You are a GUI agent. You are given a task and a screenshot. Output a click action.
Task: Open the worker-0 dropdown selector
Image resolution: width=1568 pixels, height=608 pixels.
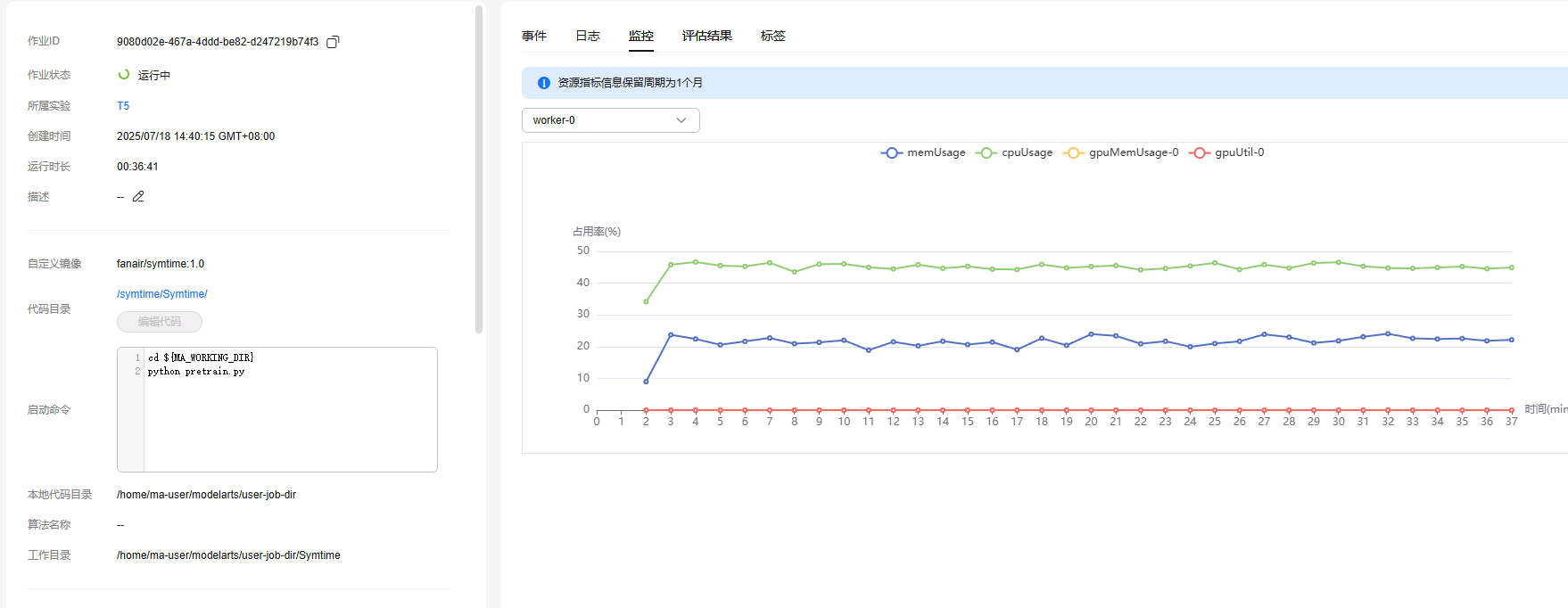[x=610, y=120]
